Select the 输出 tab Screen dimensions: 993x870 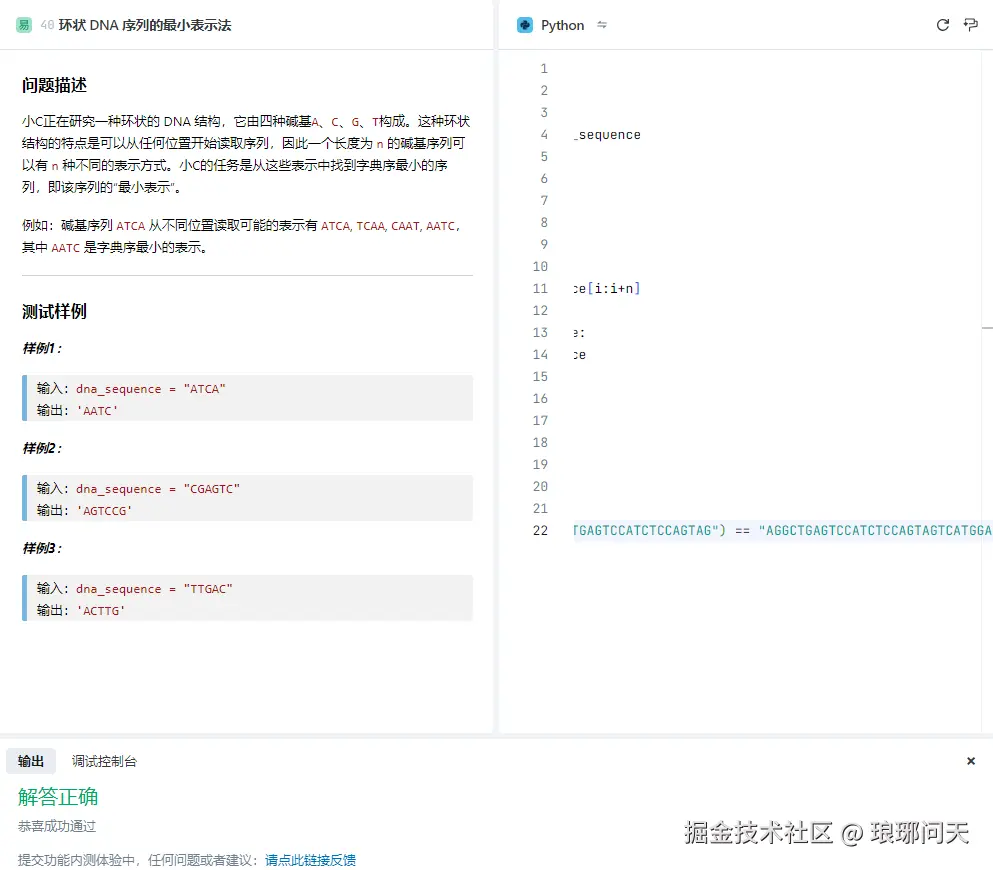[30, 760]
